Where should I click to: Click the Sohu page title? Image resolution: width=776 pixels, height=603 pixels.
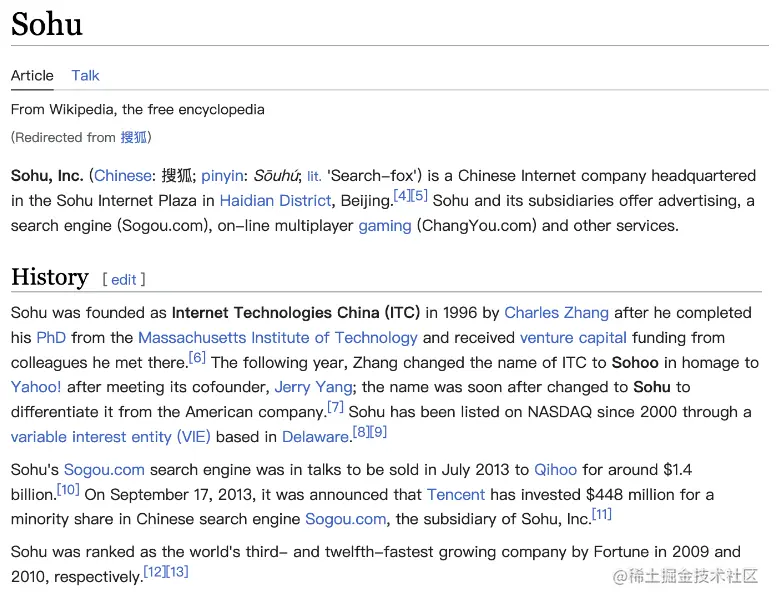(x=47, y=24)
